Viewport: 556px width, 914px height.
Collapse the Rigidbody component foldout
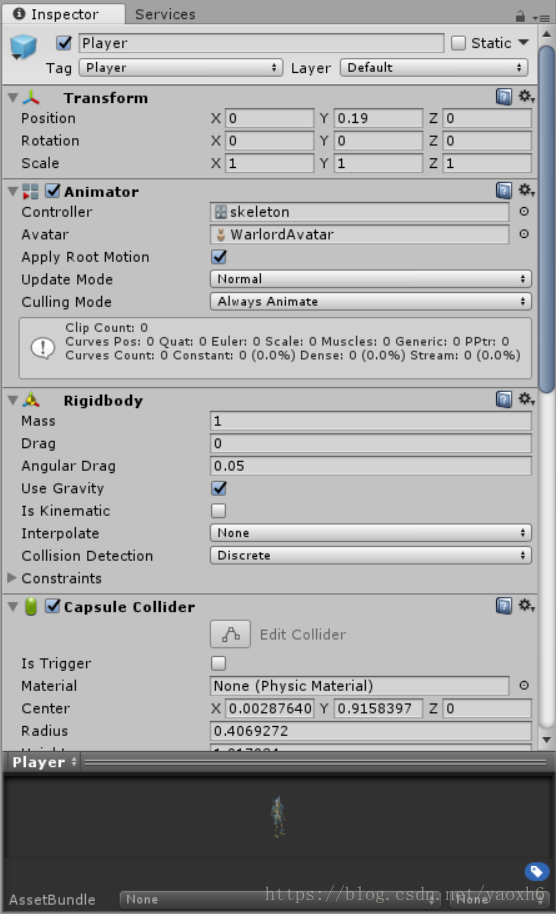[x=12, y=400]
